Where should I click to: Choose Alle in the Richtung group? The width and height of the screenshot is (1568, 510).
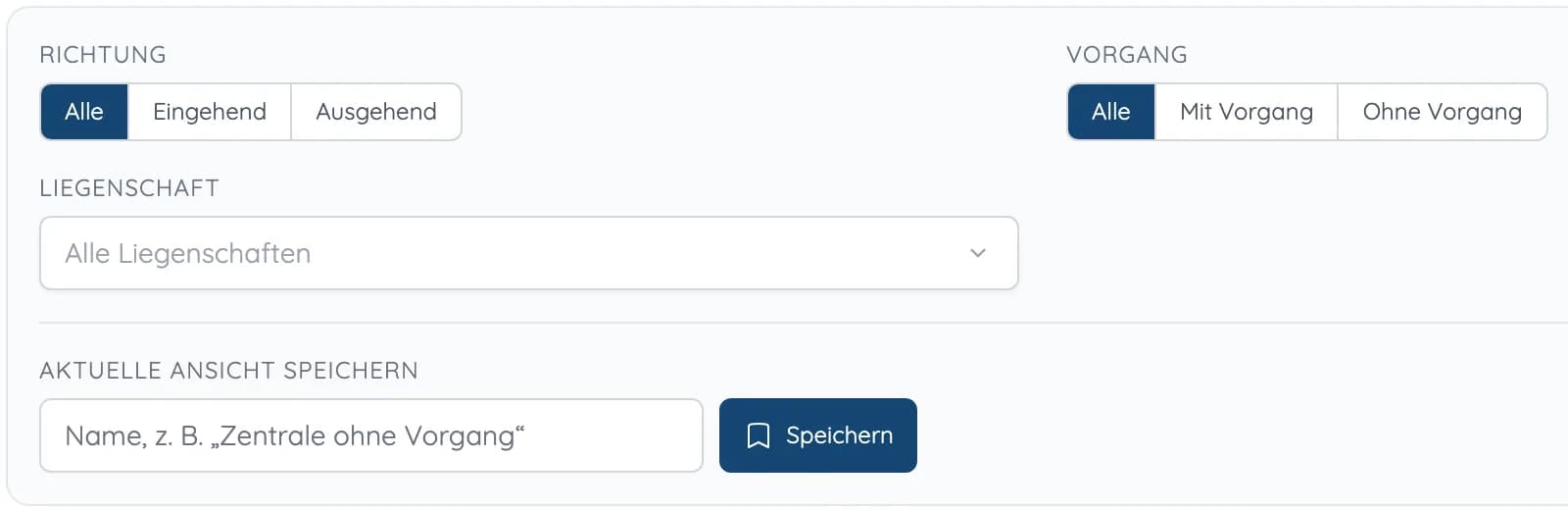tap(84, 112)
